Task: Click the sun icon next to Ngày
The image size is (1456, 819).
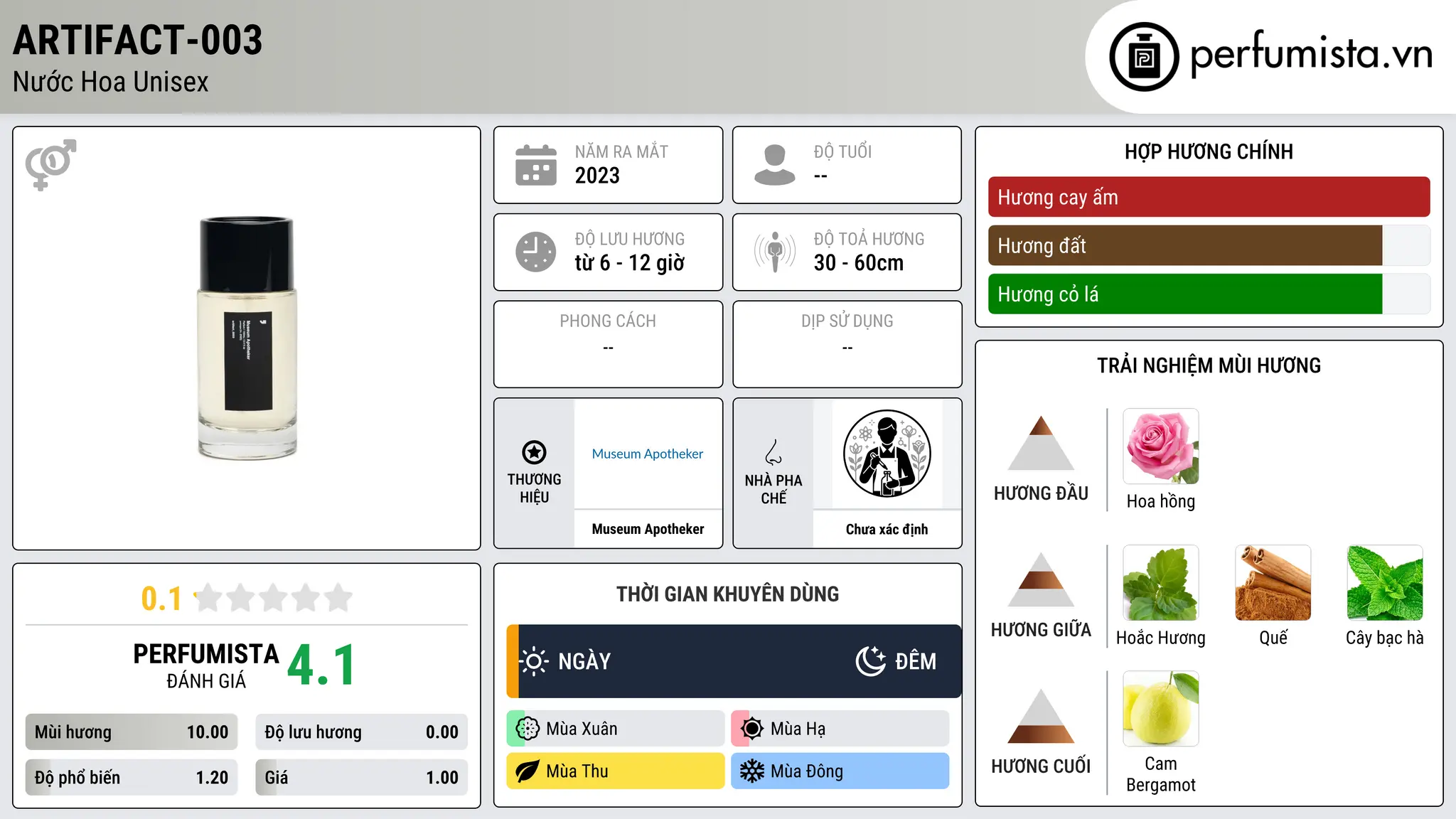Action: click(533, 661)
